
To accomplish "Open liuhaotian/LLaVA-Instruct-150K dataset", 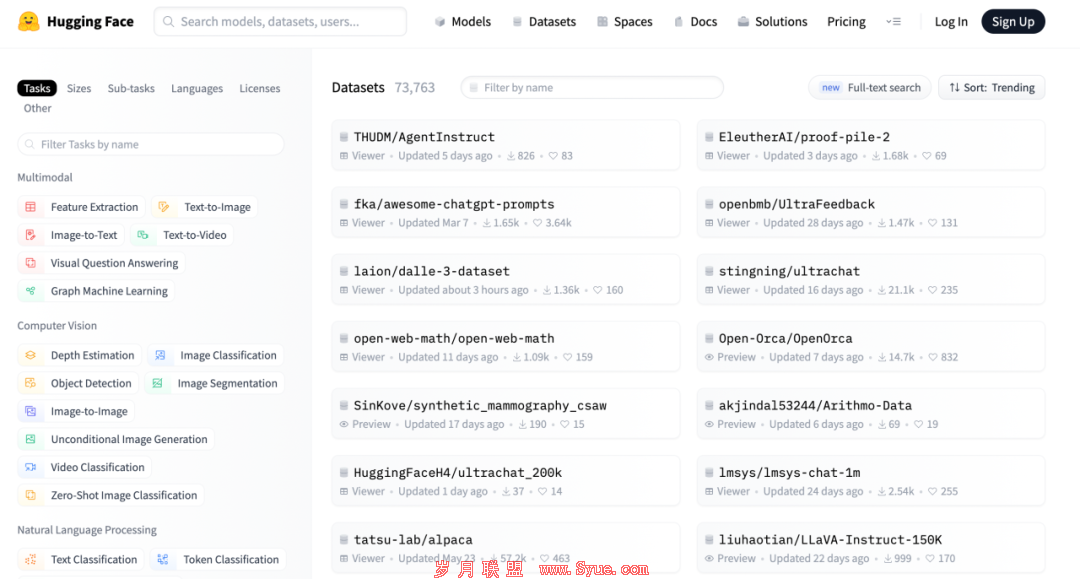I will click(x=871, y=548).
